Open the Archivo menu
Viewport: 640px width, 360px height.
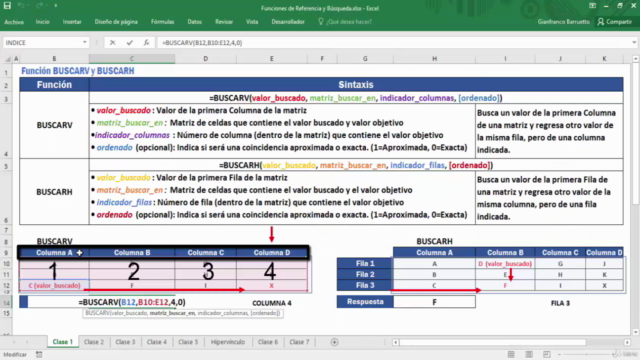pos(14,22)
